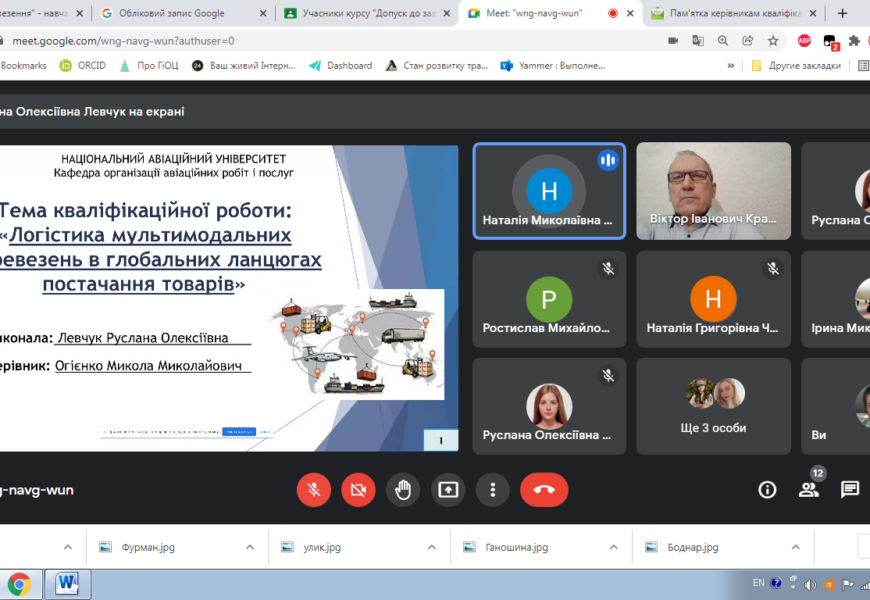This screenshot has height=600, width=870.
Task: Open the chat with everyone panel
Action: point(850,490)
